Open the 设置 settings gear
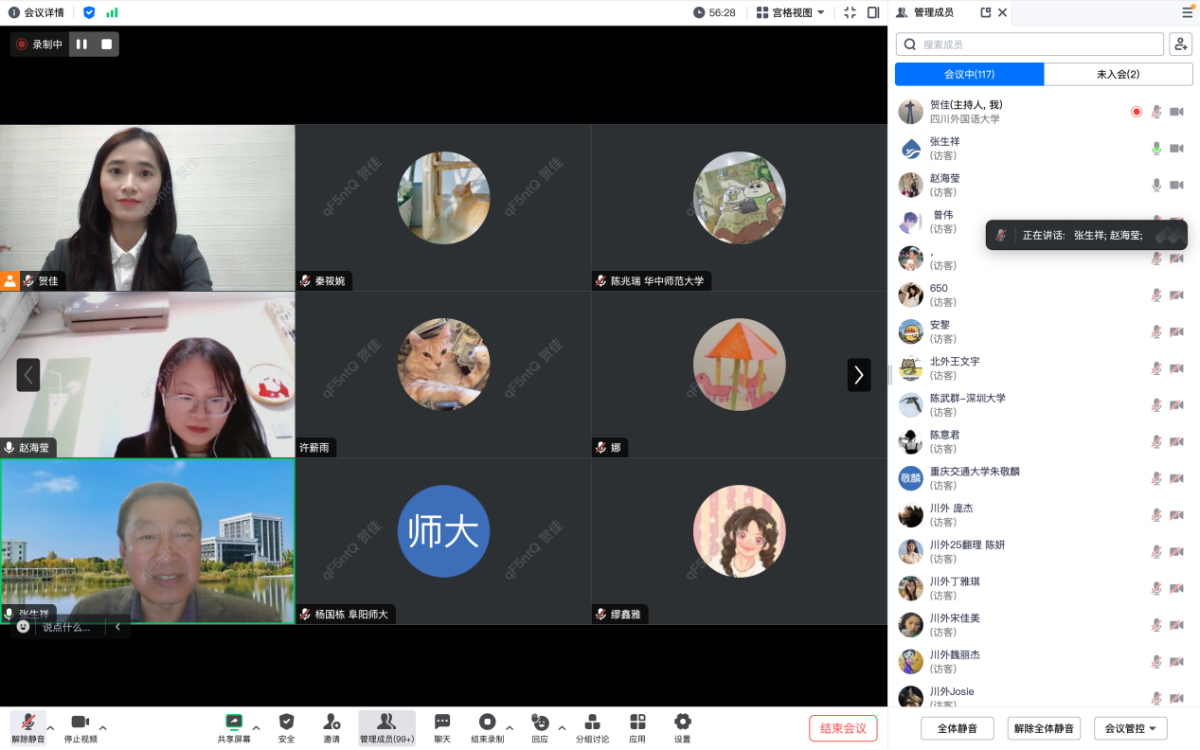Image resolution: width=1200 pixels, height=750 pixels. [x=682, y=722]
